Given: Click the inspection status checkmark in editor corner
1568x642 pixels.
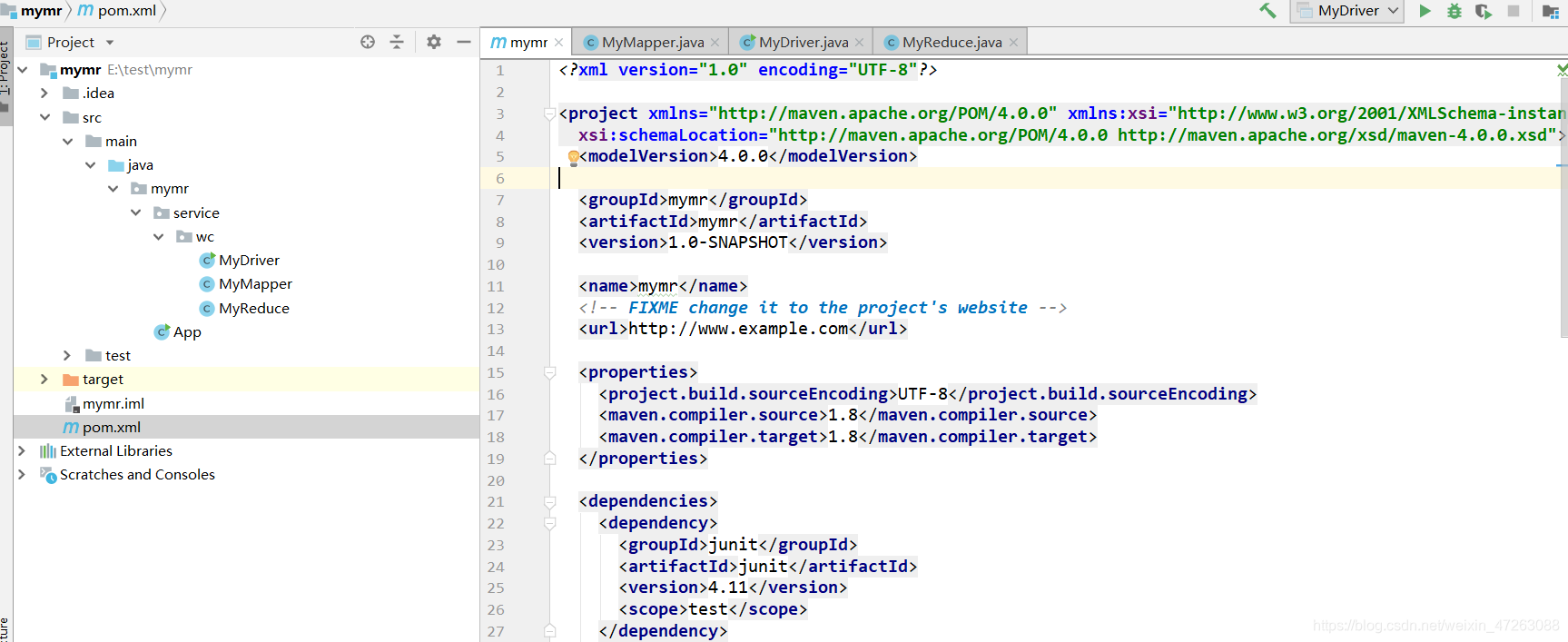Looking at the screenshot, I should point(1562,70).
